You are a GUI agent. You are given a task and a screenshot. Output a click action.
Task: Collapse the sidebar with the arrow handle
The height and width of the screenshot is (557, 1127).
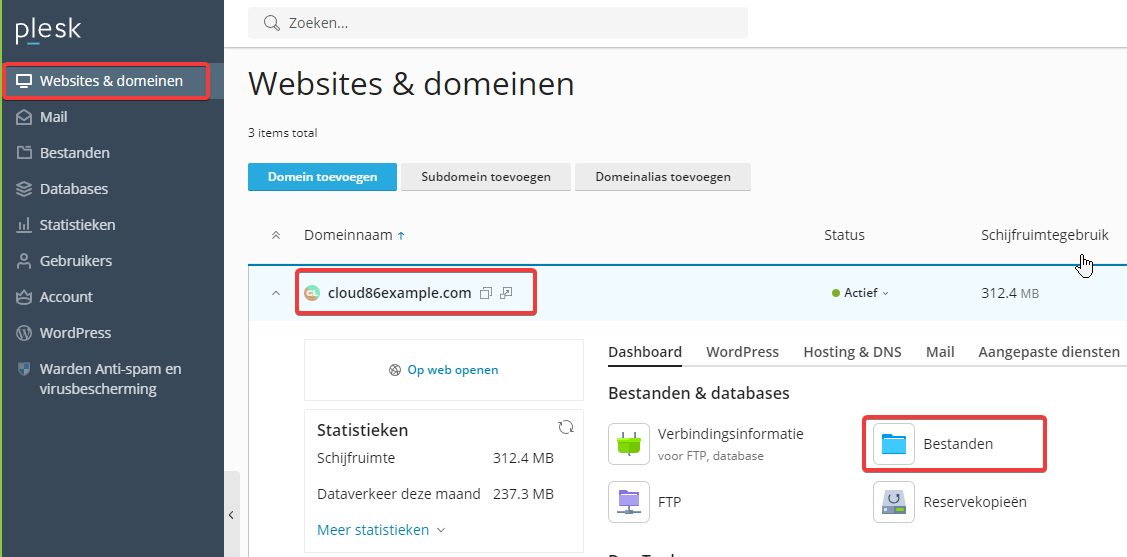click(x=231, y=515)
